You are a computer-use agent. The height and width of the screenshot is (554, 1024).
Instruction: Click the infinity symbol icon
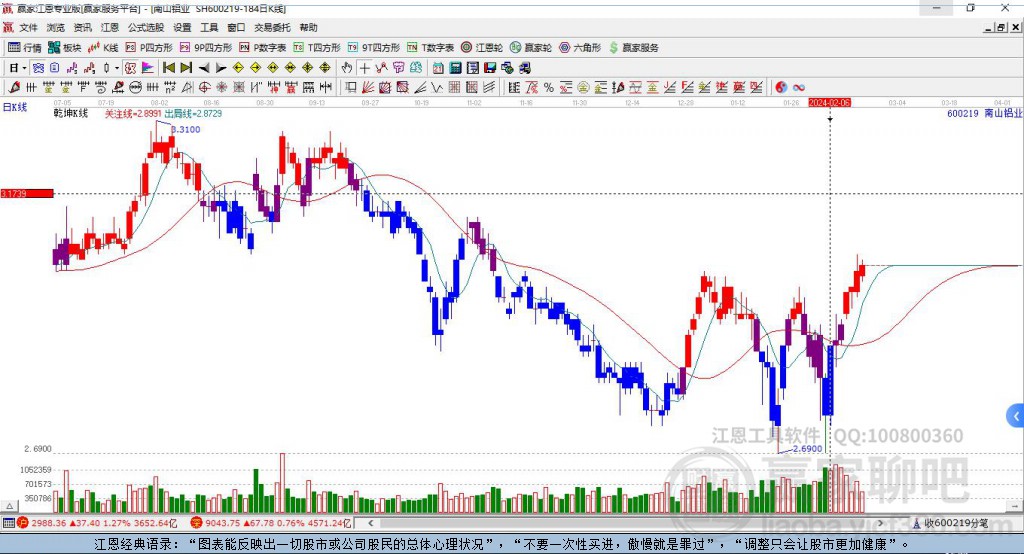point(798,87)
